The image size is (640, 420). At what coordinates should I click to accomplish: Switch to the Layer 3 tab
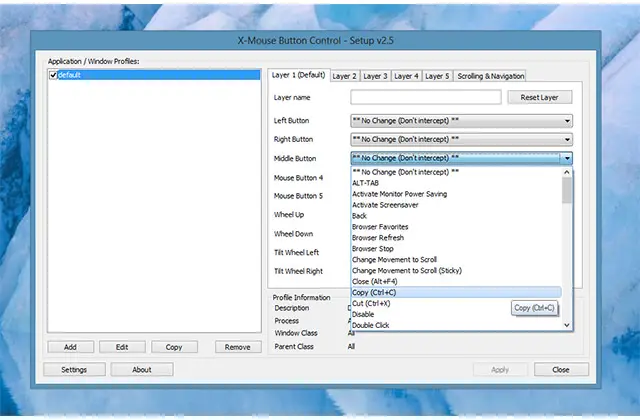(375, 76)
